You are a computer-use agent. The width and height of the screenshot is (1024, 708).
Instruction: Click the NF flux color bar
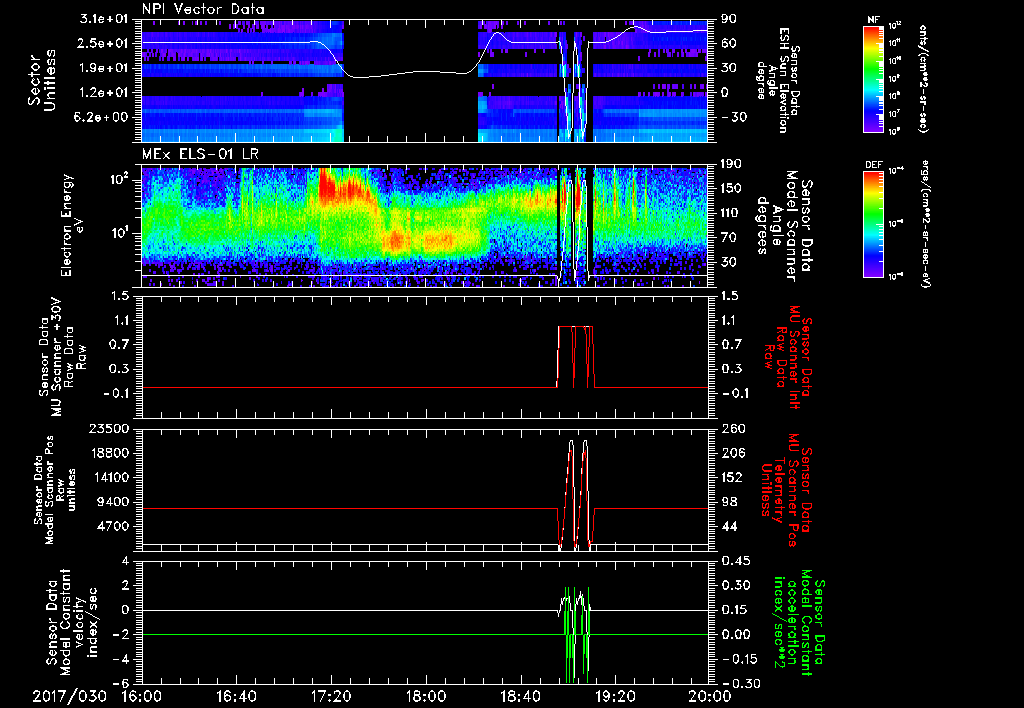coord(874,78)
